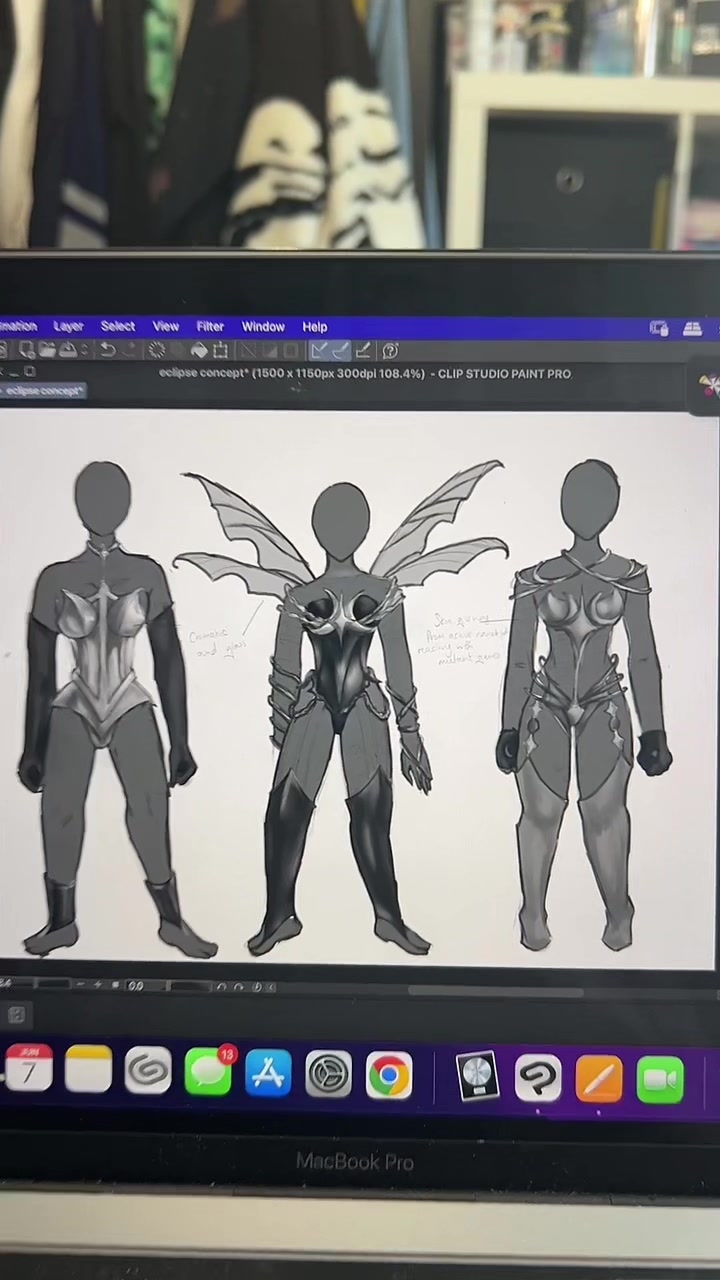Open the View menu
This screenshot has height=1280, width=720.
click(x=165, y=326)
